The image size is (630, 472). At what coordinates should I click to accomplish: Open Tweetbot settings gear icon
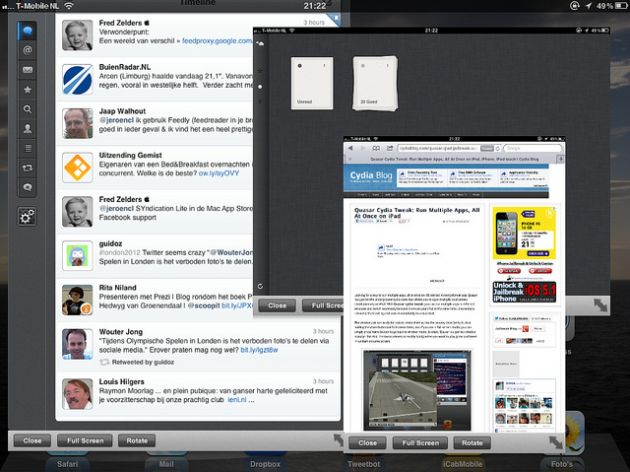pyautogui.click(x=27, y=216)
